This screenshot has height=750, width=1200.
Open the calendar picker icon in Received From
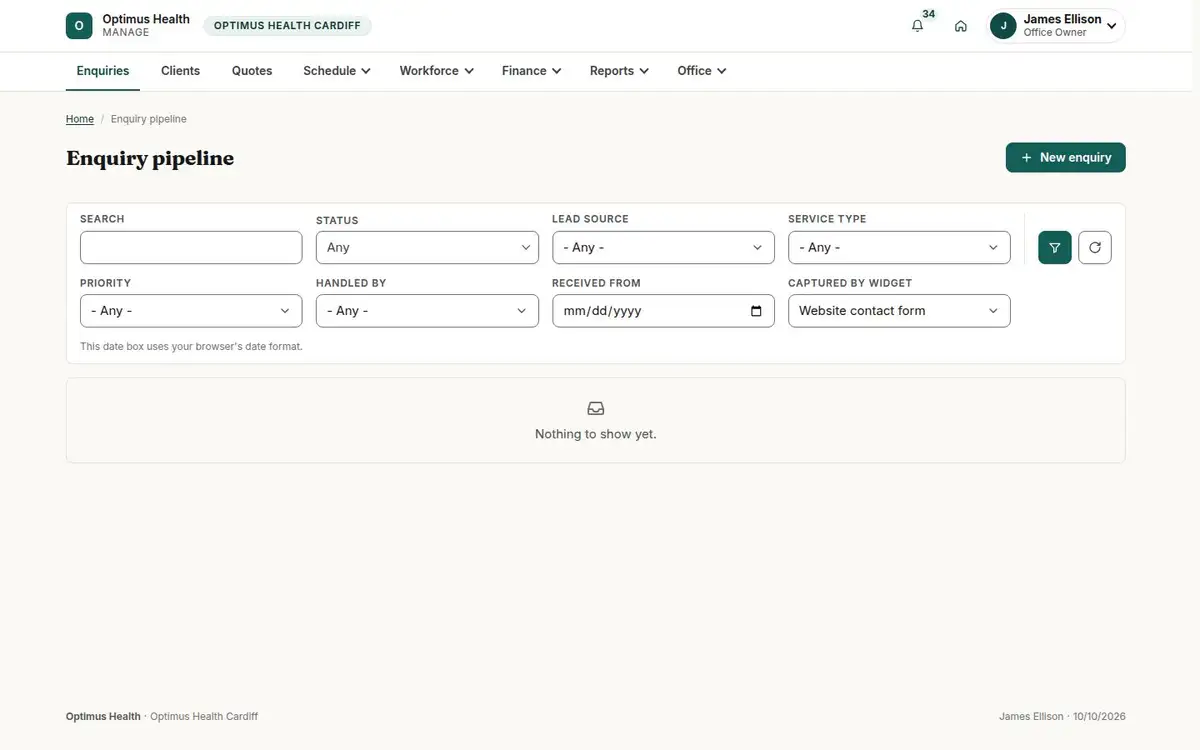pyautogui.click(x=756, y=311)
